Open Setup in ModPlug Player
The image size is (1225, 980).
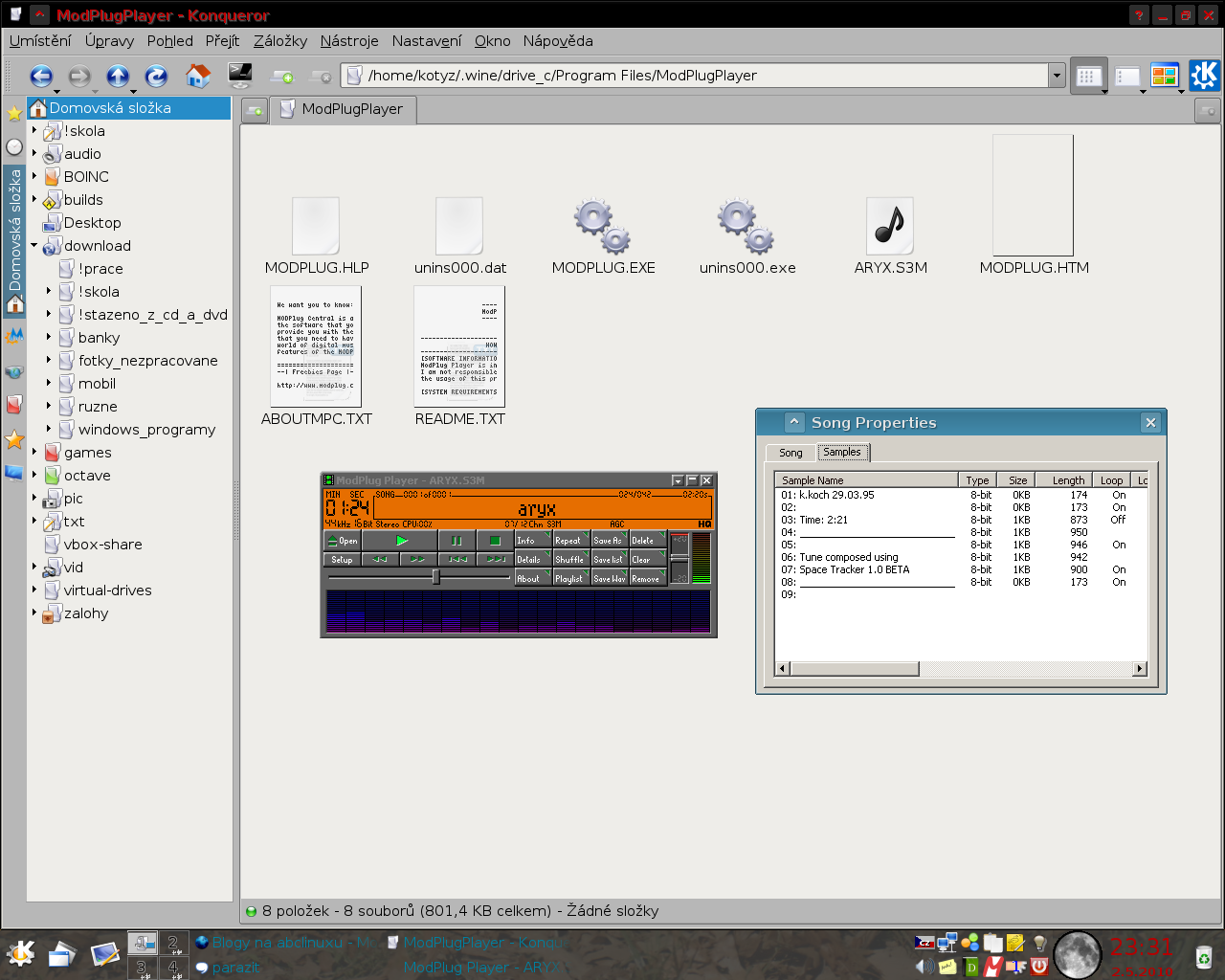(343, 559)
